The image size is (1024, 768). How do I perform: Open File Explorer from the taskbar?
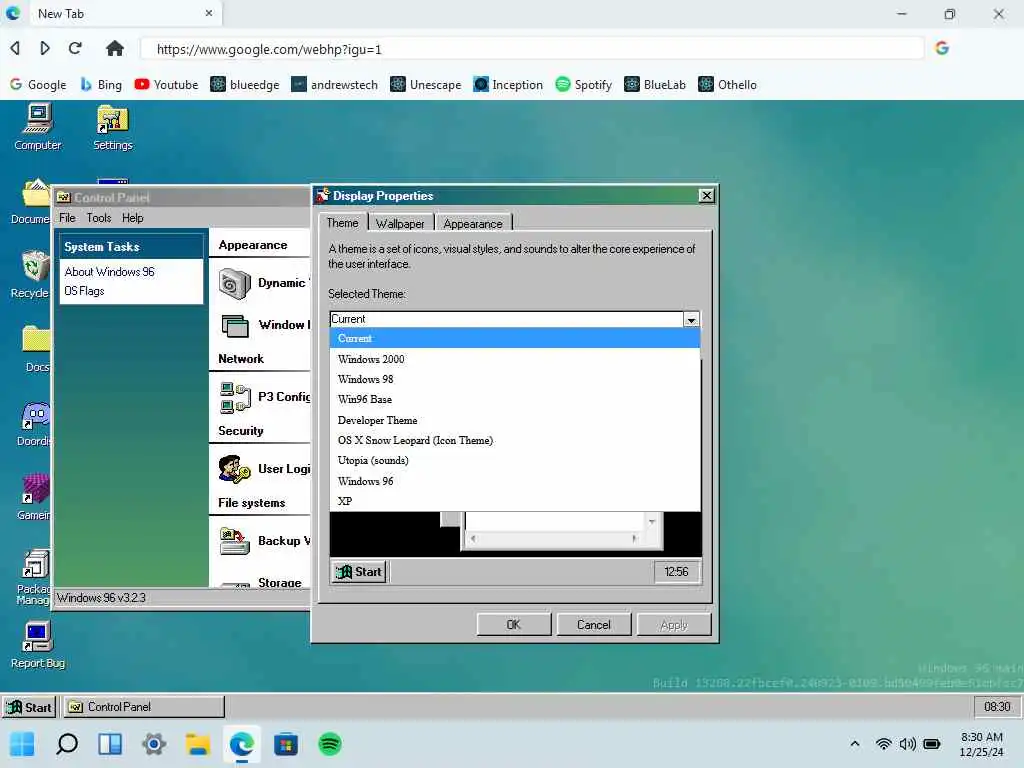198,744
